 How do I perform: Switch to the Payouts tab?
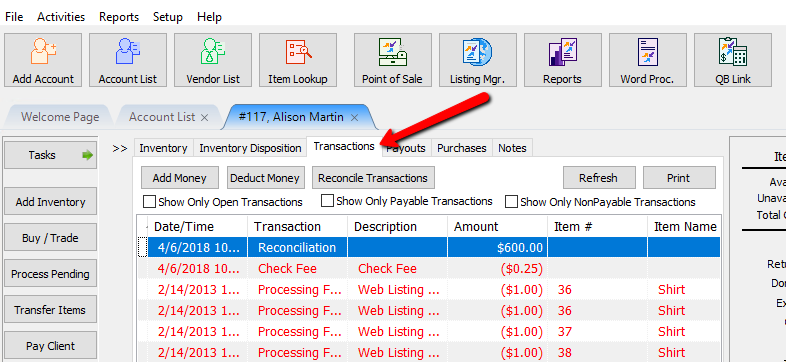coord(407,148)
